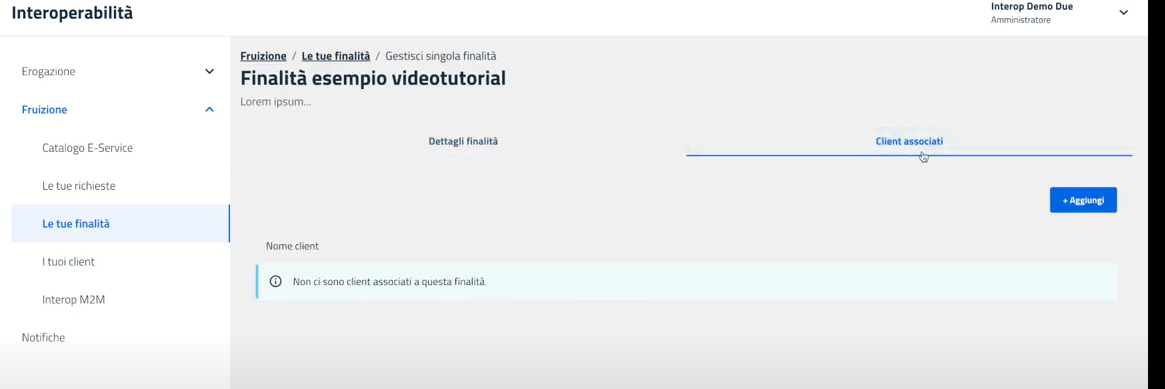The height and width of the screenshot is (389, 1165).
Task: Open I tuoi client in the sidebar
Action: tap(68, 261)
